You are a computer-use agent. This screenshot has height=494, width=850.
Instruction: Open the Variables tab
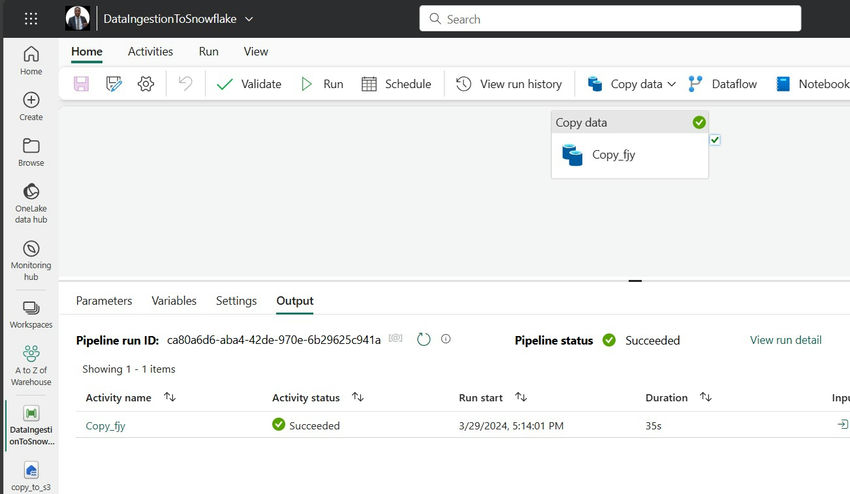[174, 301]
